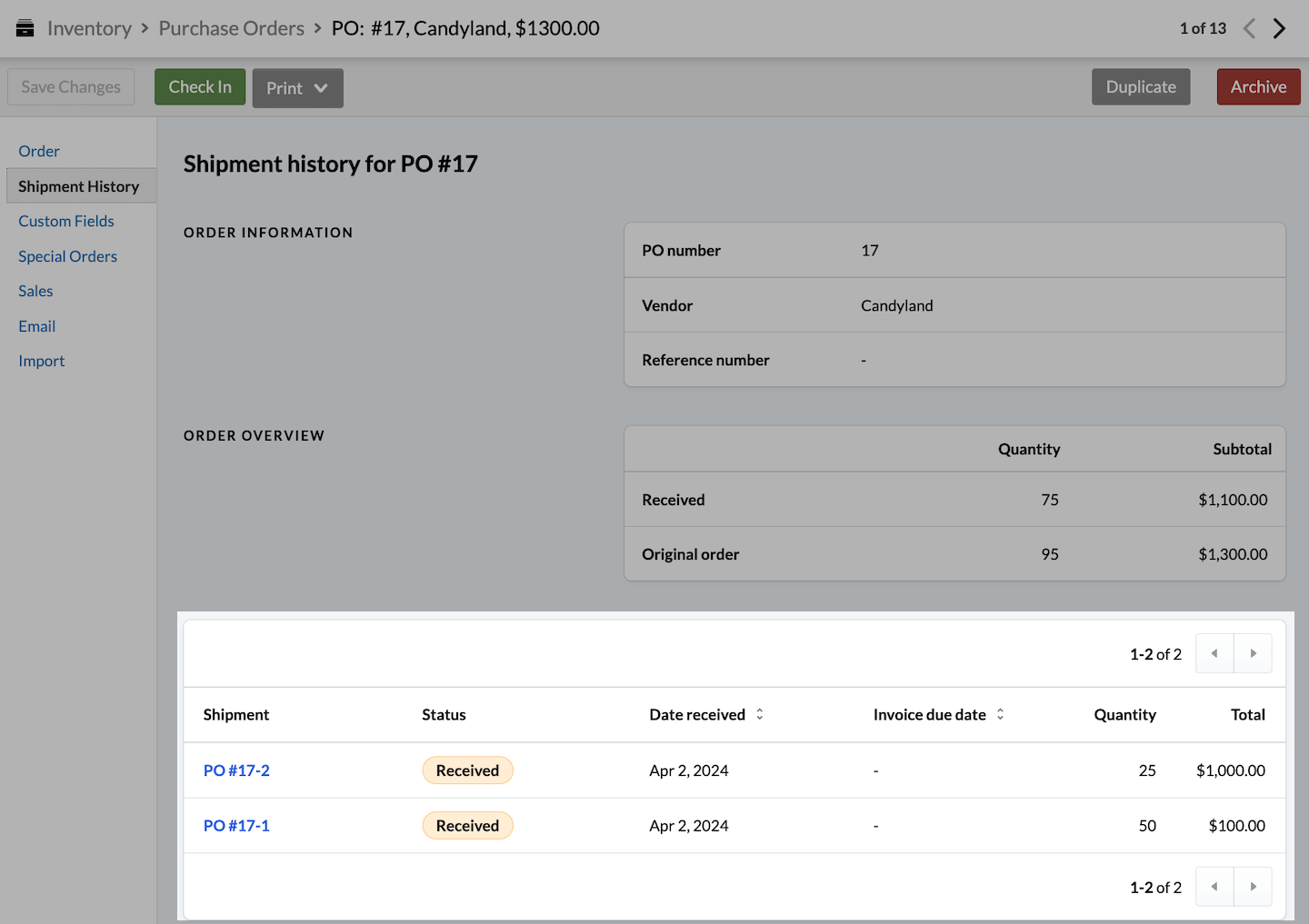The height and width of the screenshot is (924, 1309).
Task: Go to previous purchase order arrow
Action: coord(1249,28)
